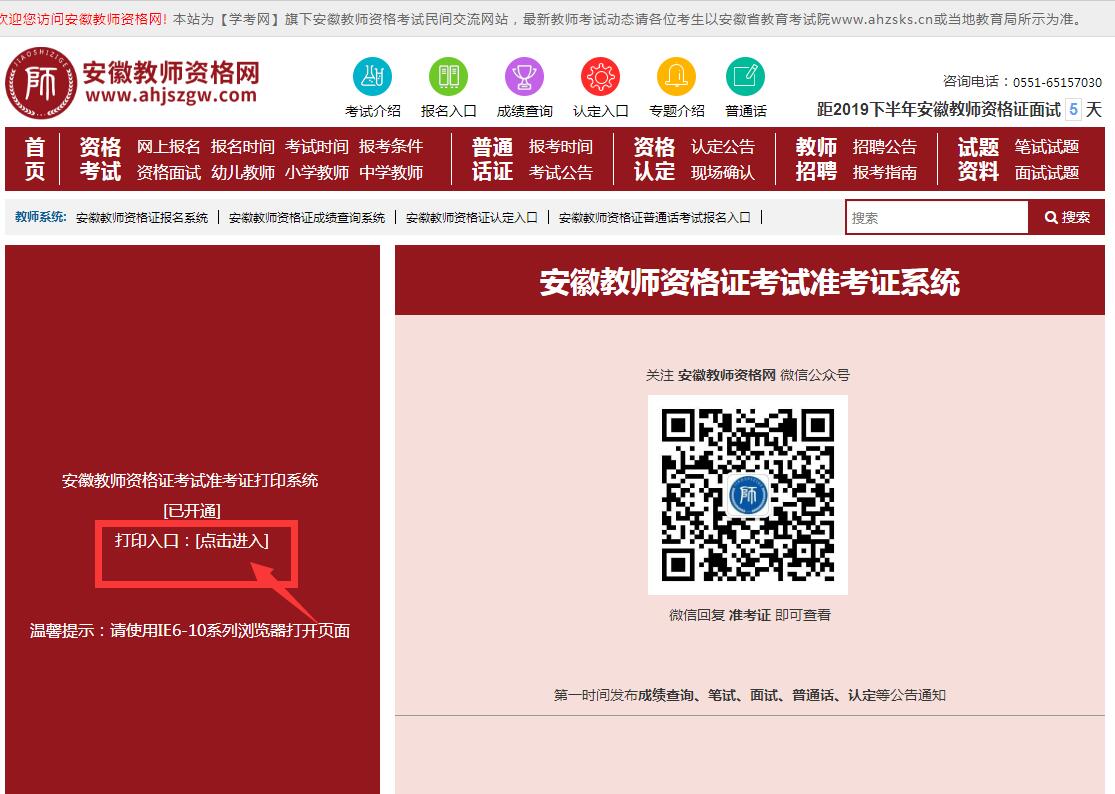
Task: Click the 已开通 status text
Action: pos(191,511)
